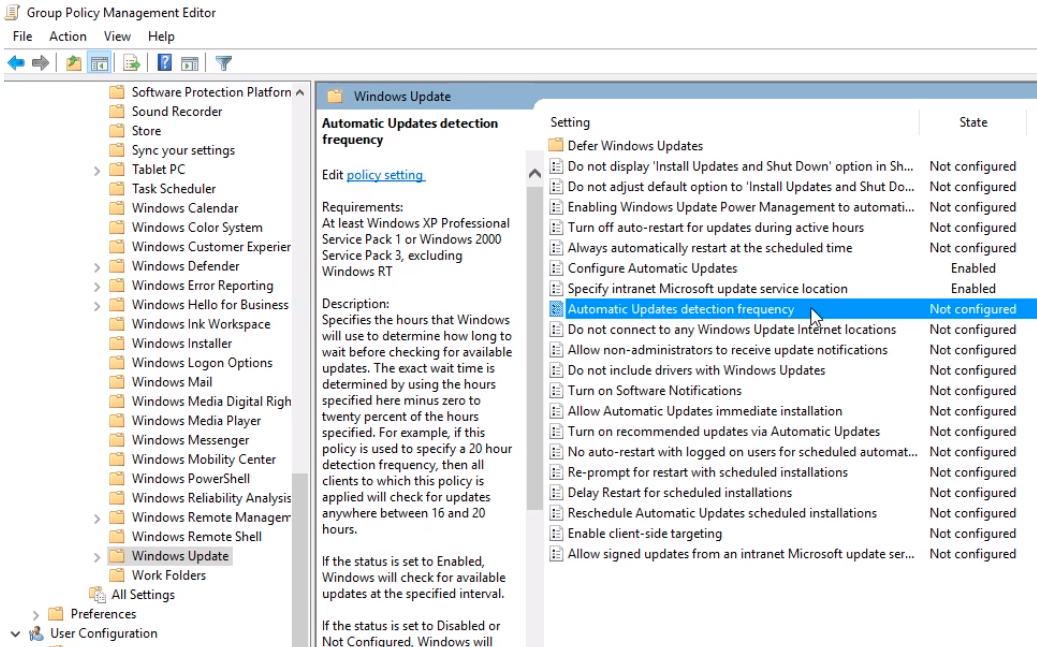The height and width of the screenshot is (647, 1037).
Task: Click the Defer Windows Updates folder icon
Action: point(556,145)
